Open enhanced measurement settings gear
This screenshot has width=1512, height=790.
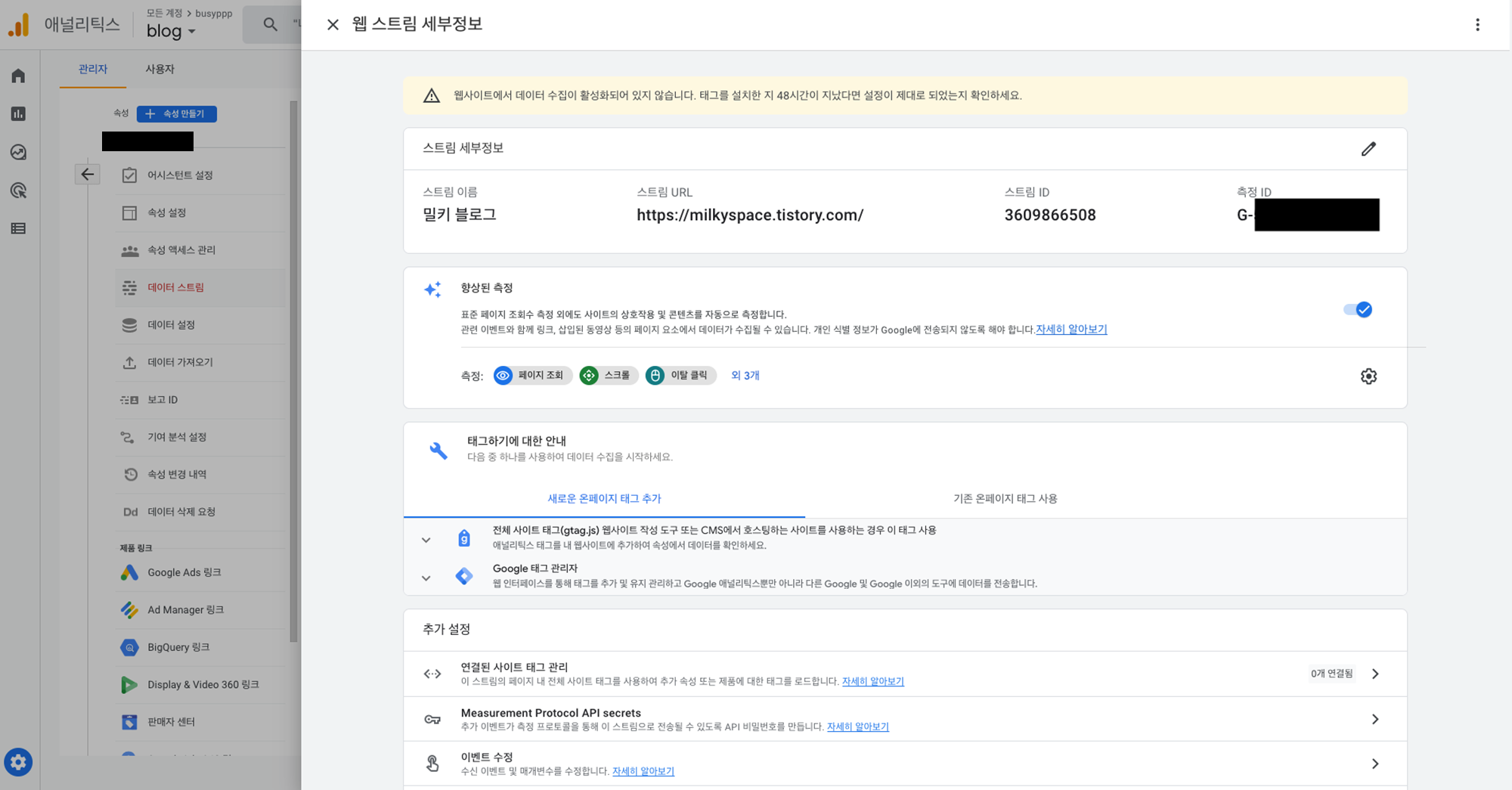click(1368, 376)
